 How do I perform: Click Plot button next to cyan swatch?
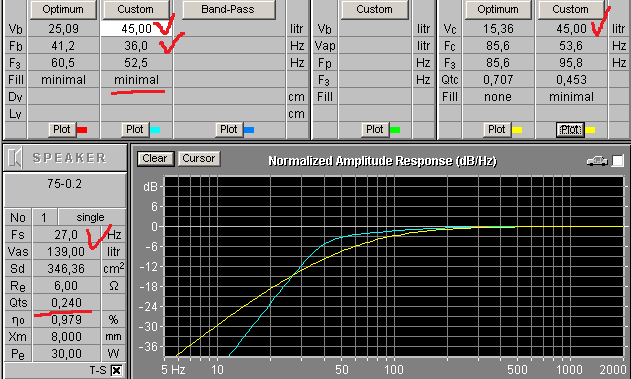134,130
